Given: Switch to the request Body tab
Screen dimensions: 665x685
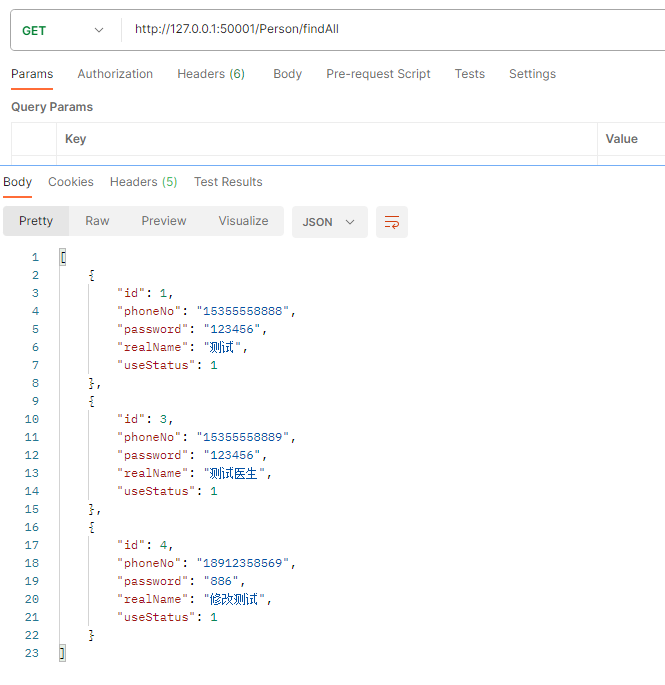Looking at the screenshot, I should point(287,74).
